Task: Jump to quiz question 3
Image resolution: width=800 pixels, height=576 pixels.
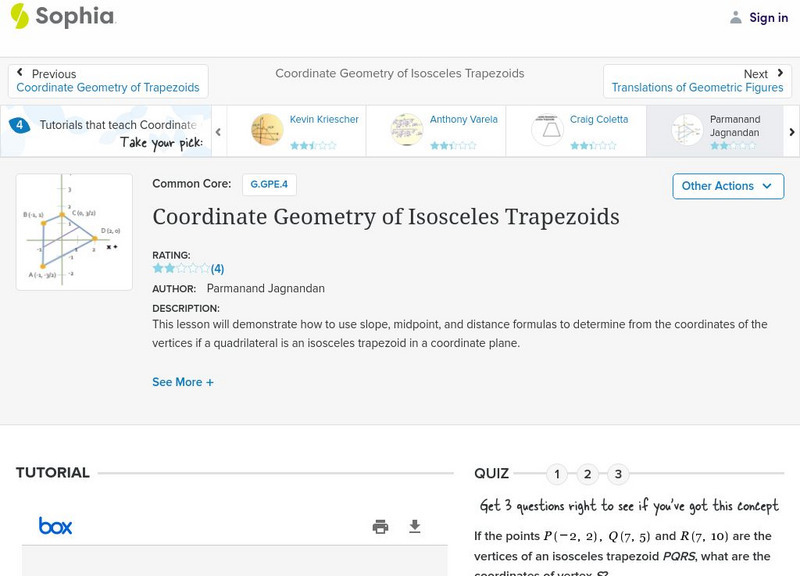Action: coord(619,474)
